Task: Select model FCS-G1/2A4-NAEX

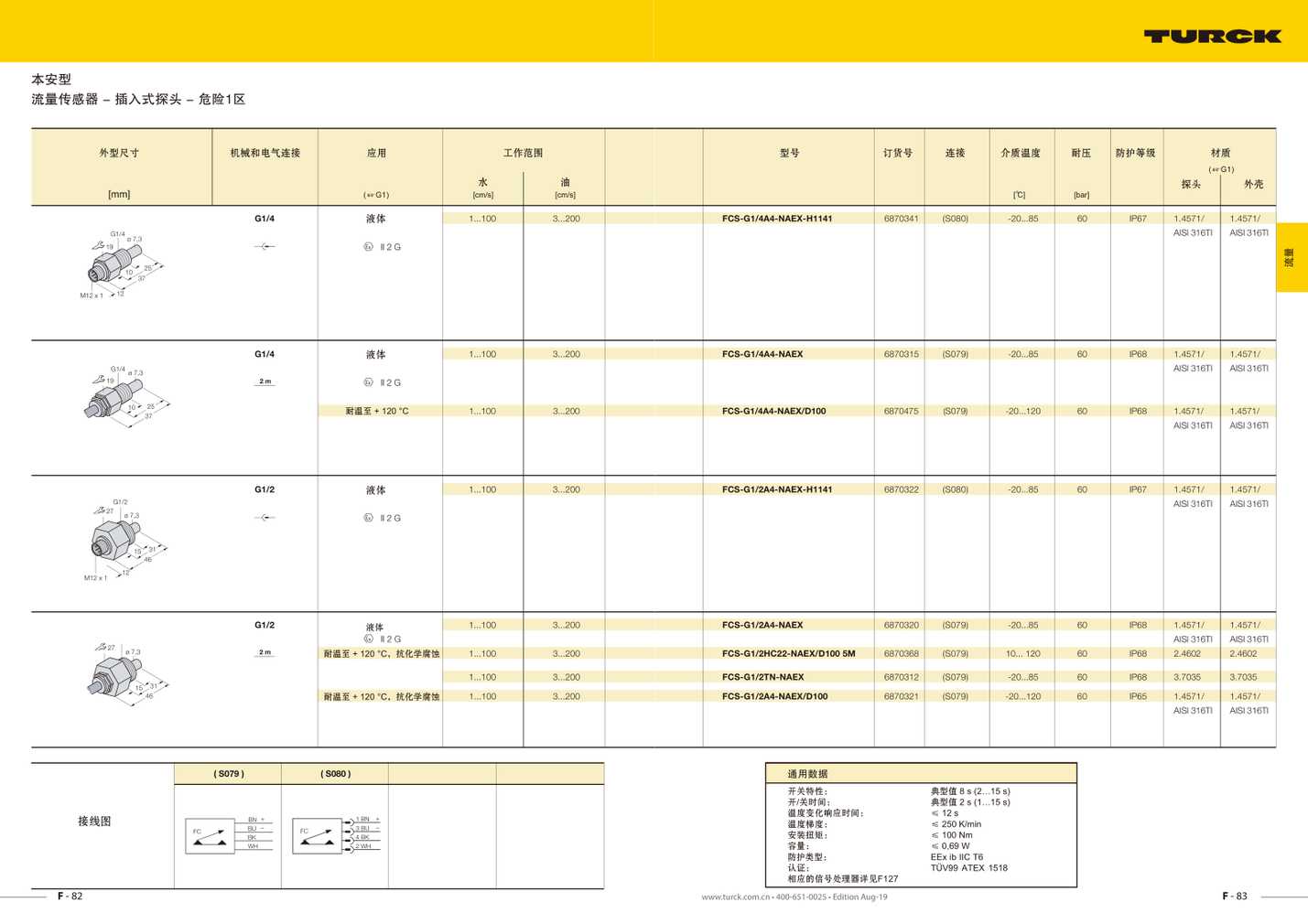Action: pyautogui.click(x=762, y=625)
